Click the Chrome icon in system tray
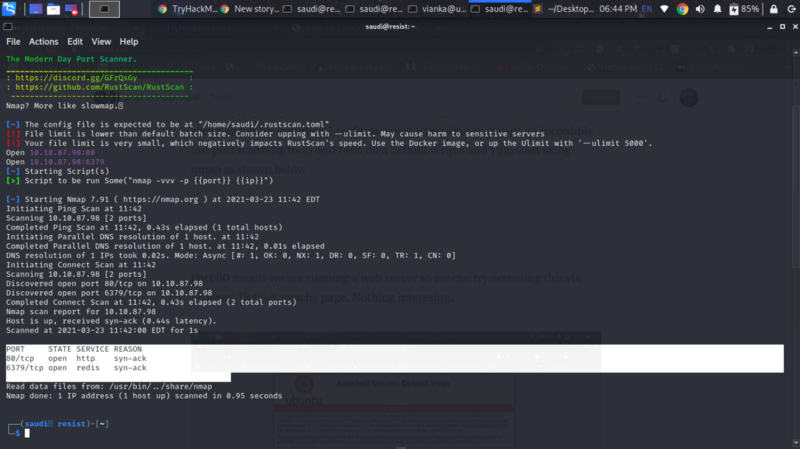 [x=682, y=9]
